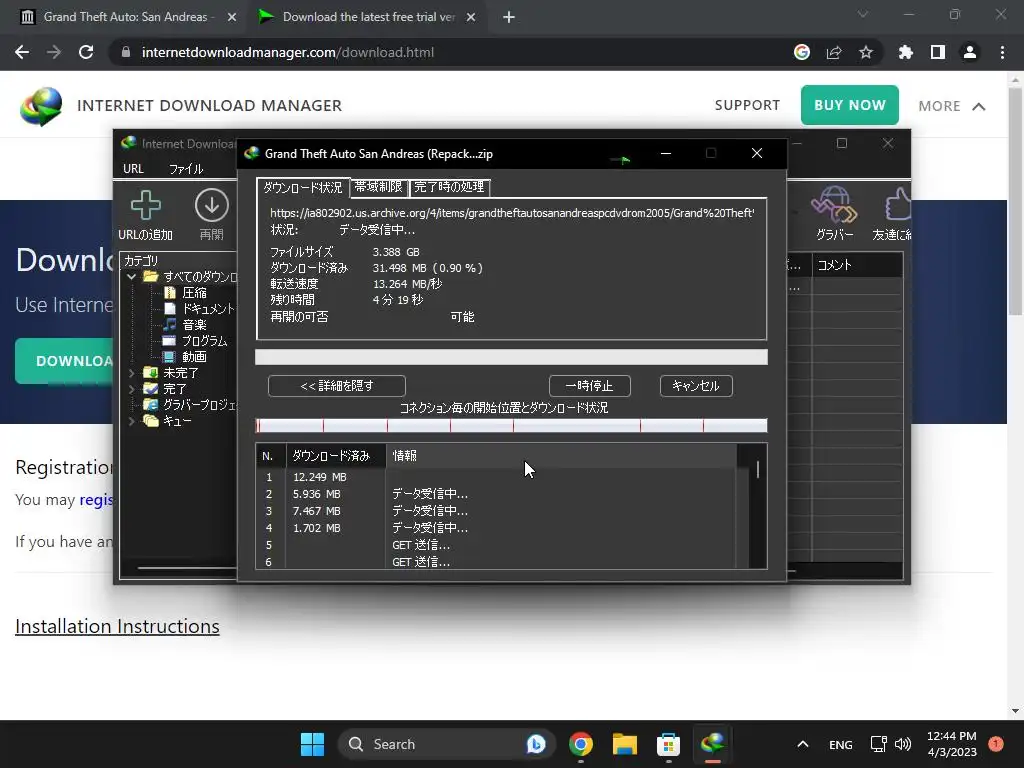The image size is (1024, 768).
Task: Open File Explorer from taskbar
Action: pos(624,744)
